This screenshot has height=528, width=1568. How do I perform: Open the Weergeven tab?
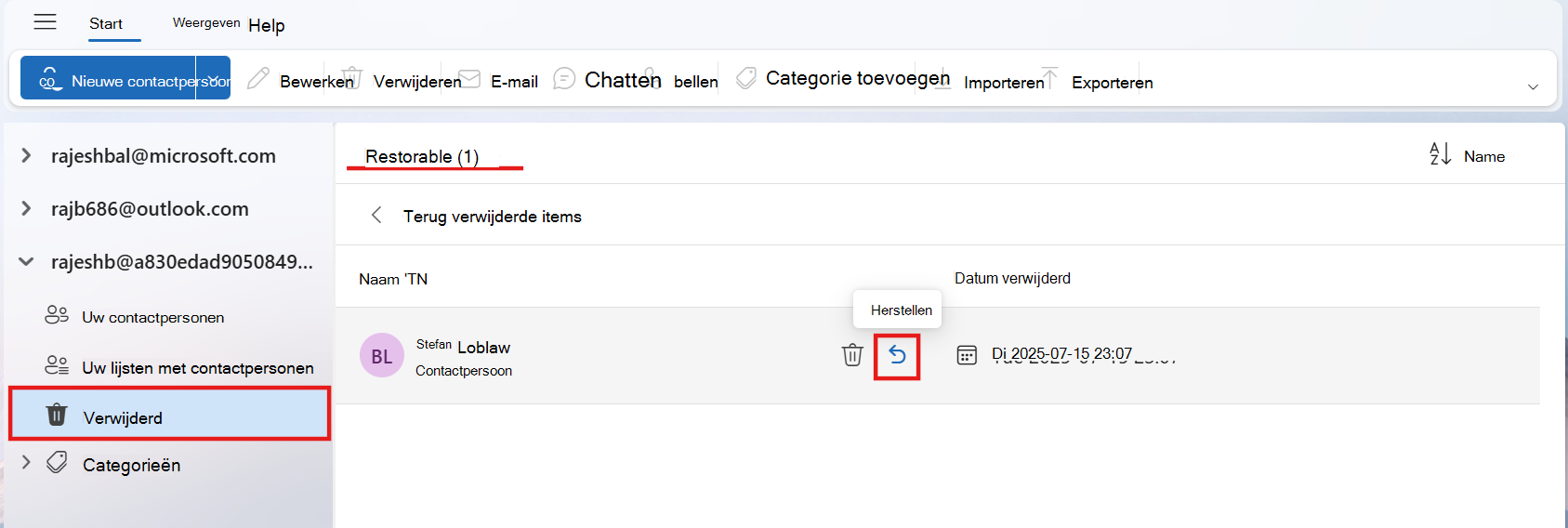[206, 22]
